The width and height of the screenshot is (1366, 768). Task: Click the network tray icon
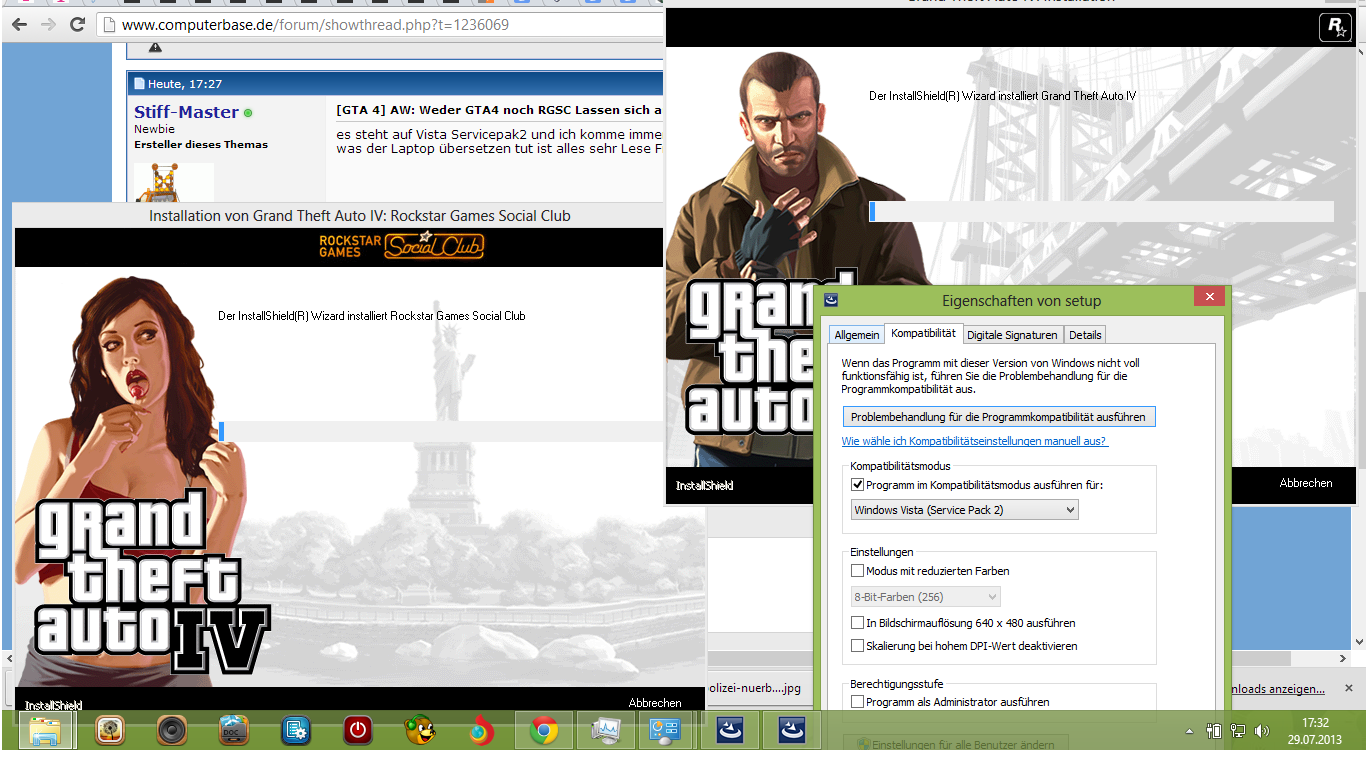(x=1238, y=731)
